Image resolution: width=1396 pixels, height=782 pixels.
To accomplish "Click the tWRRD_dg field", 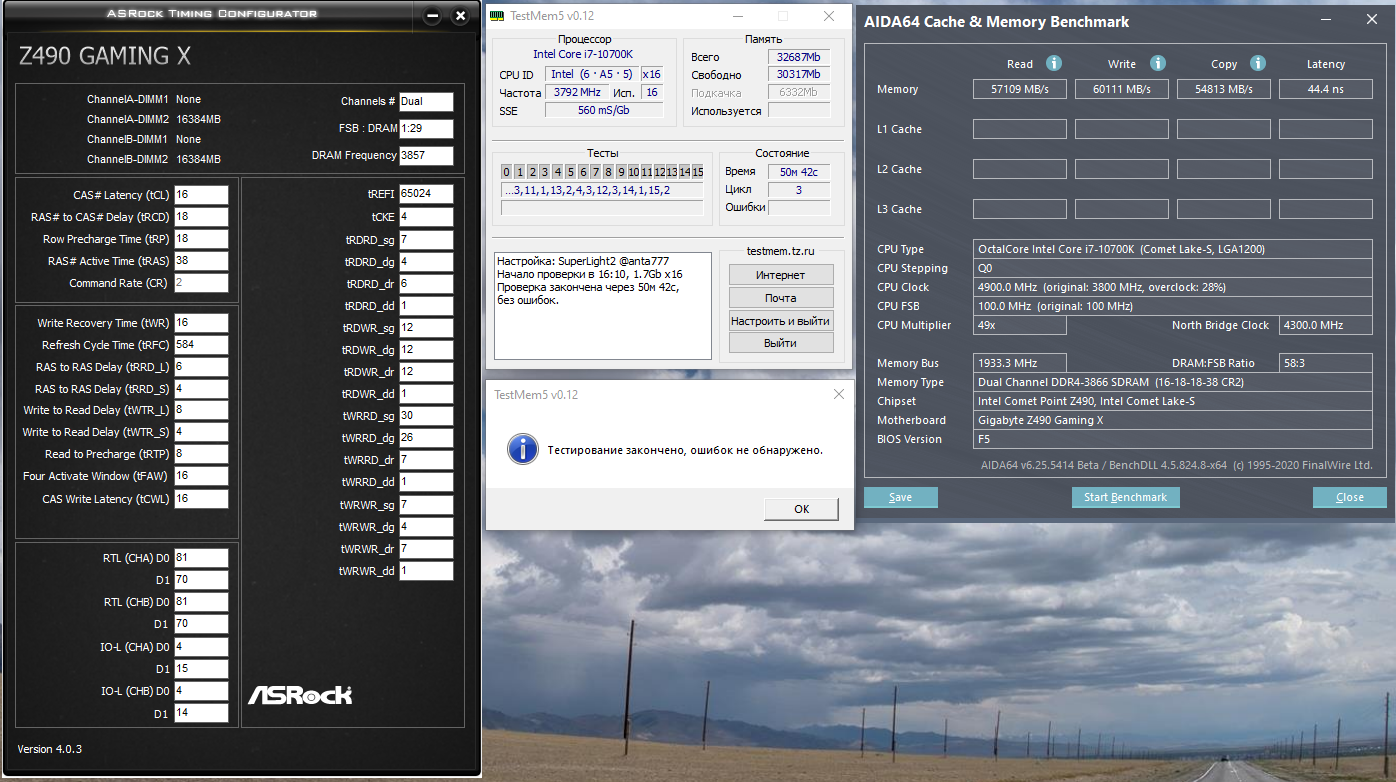I will point(426,438).
